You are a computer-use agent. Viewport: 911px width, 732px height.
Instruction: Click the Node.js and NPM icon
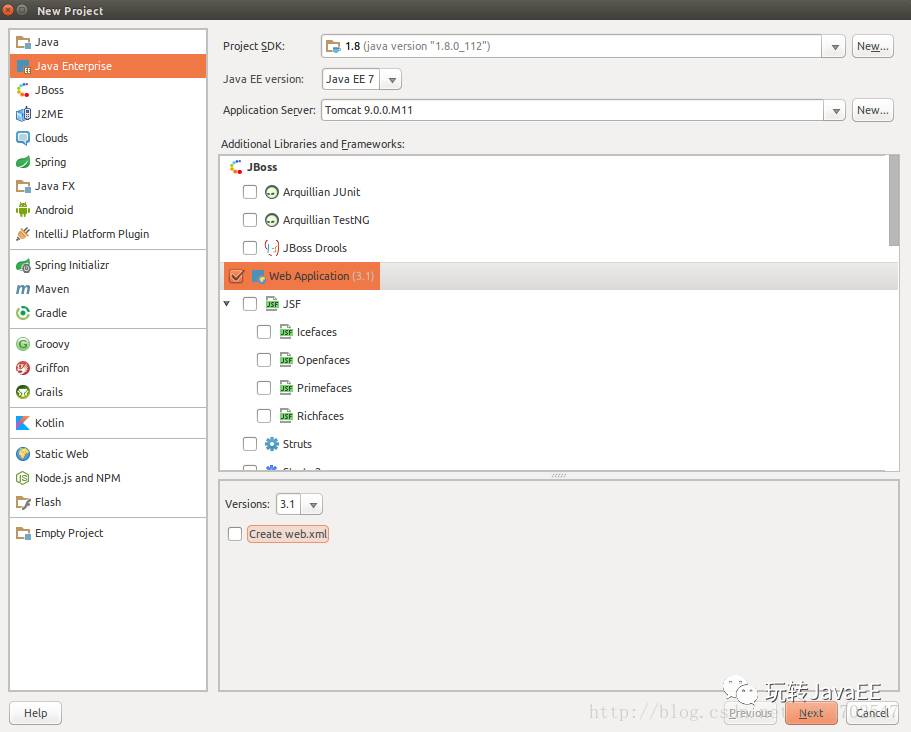(23, 478)
